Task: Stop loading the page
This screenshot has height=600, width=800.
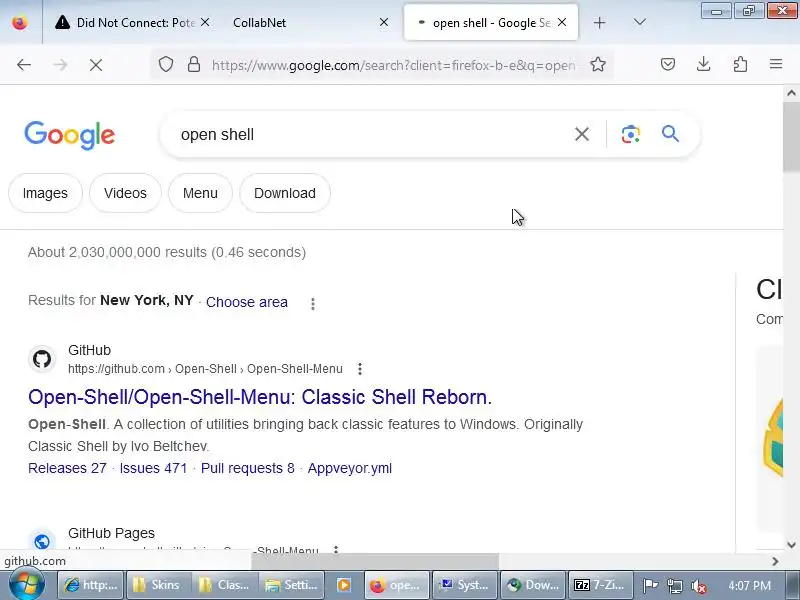Action: click(96, 65)
